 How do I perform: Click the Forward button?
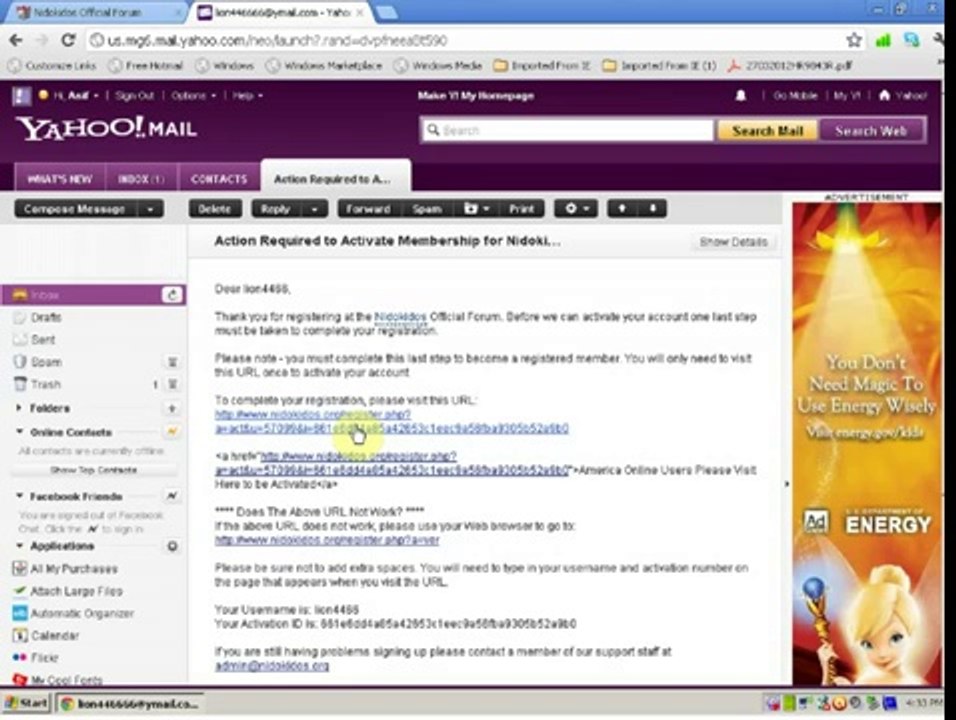[x=368, y=209]
